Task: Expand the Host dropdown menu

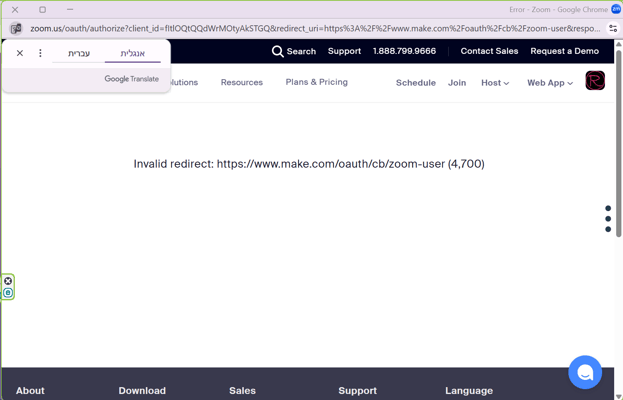Action: pyautogui.click(x=495, y=83)
